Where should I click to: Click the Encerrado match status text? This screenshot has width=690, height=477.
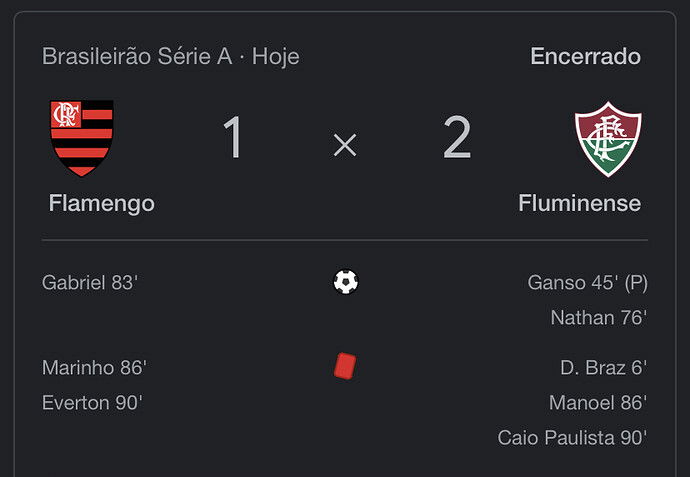pyautogui.click(x=586, y=56)
